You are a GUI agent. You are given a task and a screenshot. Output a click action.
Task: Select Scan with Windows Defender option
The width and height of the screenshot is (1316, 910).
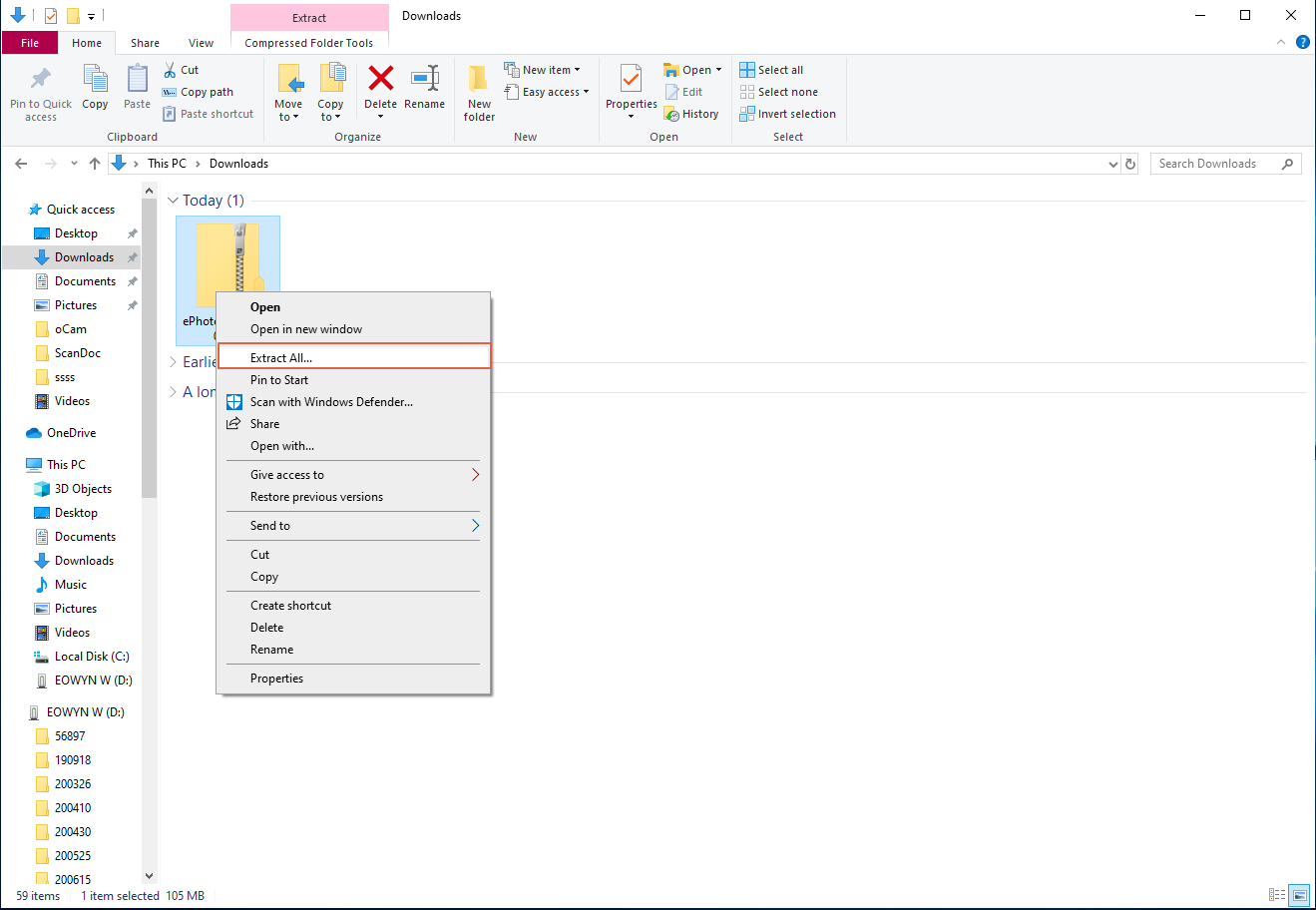[x=331, y=402]
